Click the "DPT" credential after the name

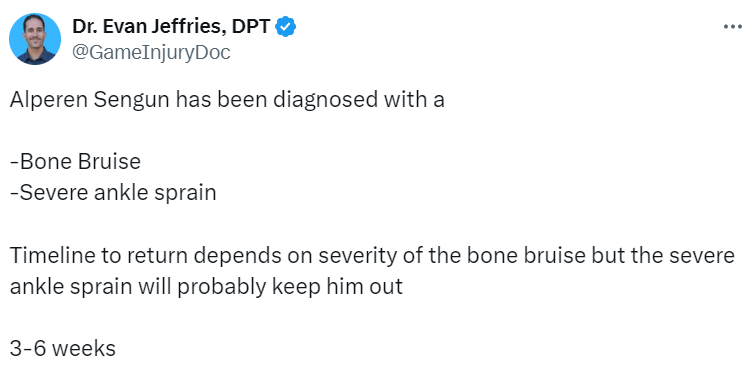pos(252,27)
